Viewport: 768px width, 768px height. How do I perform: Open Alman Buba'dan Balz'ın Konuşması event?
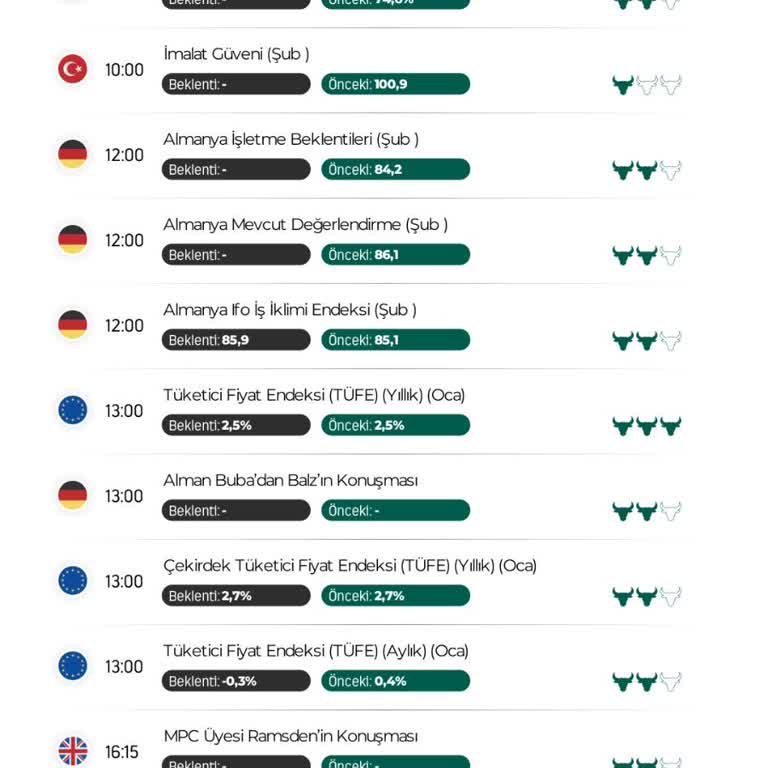(x=290, y=480)
